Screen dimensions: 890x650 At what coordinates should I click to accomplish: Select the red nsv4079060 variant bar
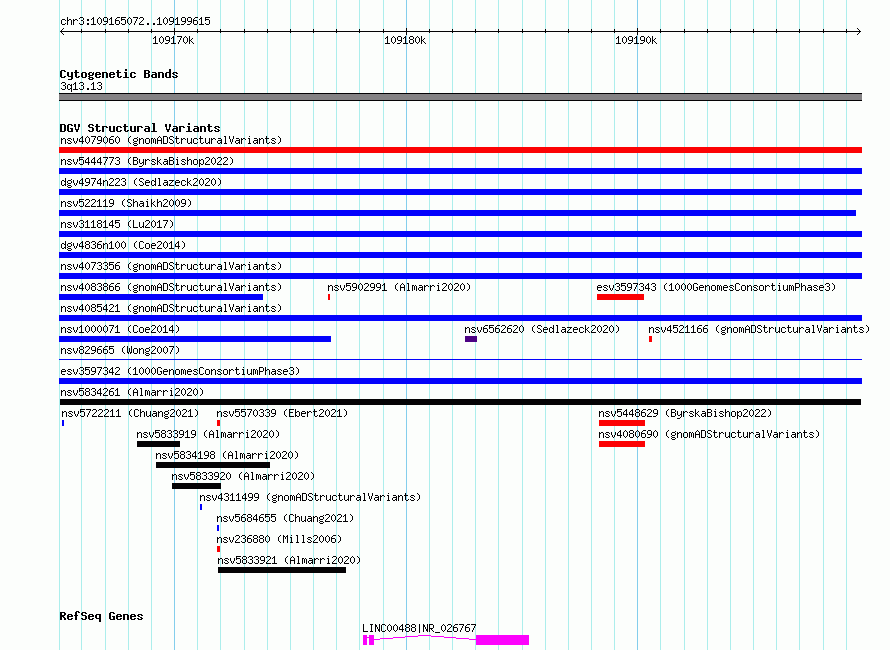(x=460, y=150)
